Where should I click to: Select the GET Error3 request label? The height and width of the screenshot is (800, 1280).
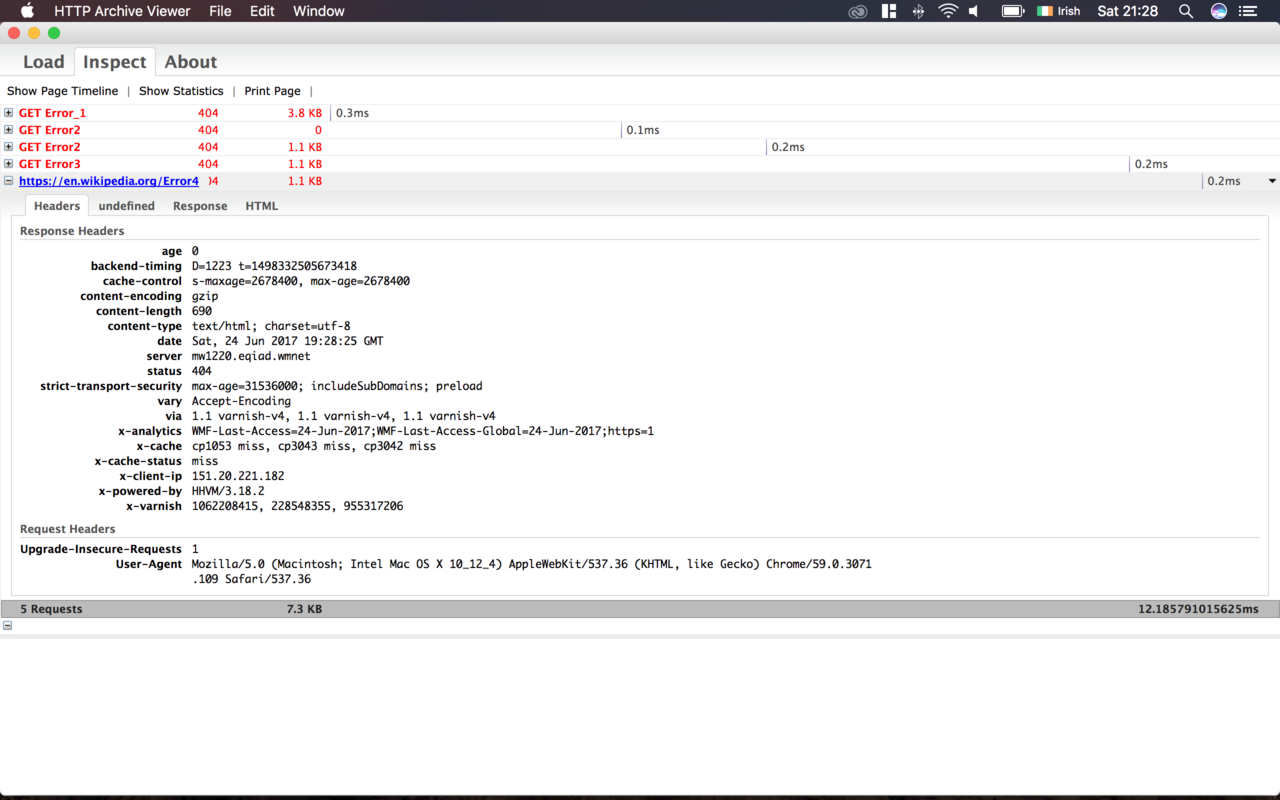pyautogui.click(x=50, y=164)
